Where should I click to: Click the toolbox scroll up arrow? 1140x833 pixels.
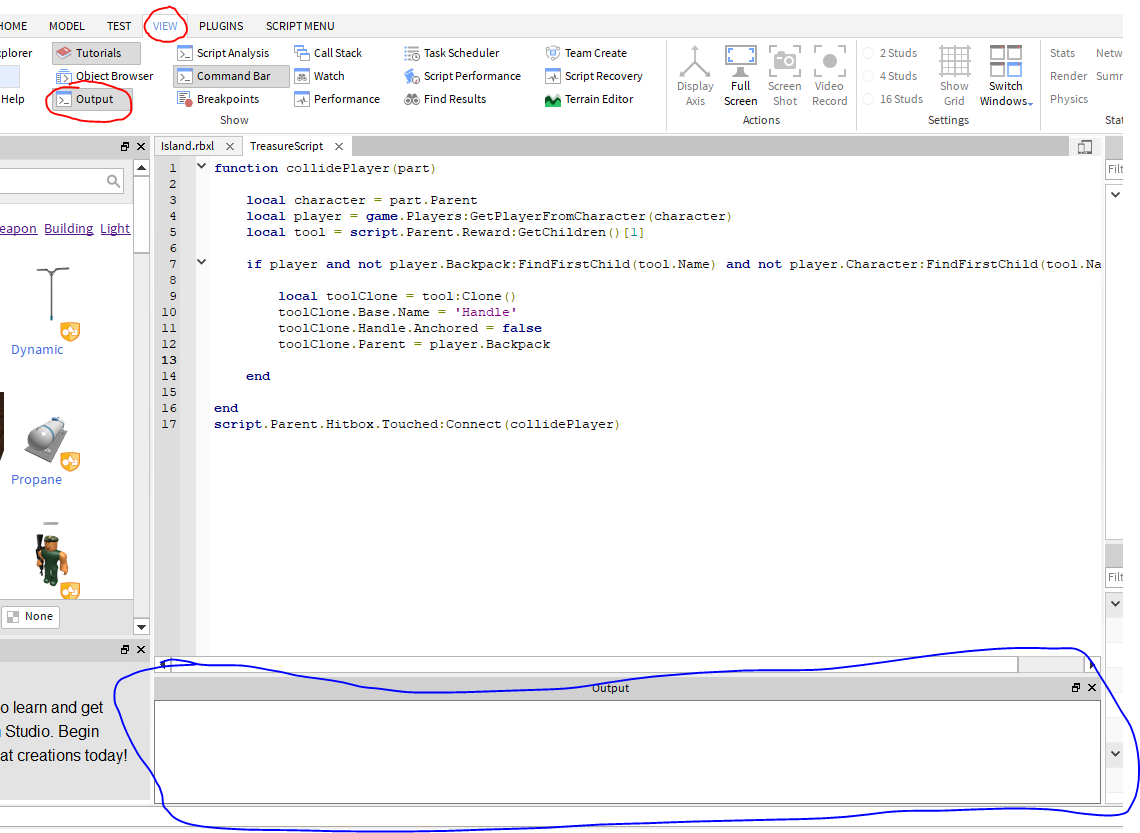pos(142,168)
